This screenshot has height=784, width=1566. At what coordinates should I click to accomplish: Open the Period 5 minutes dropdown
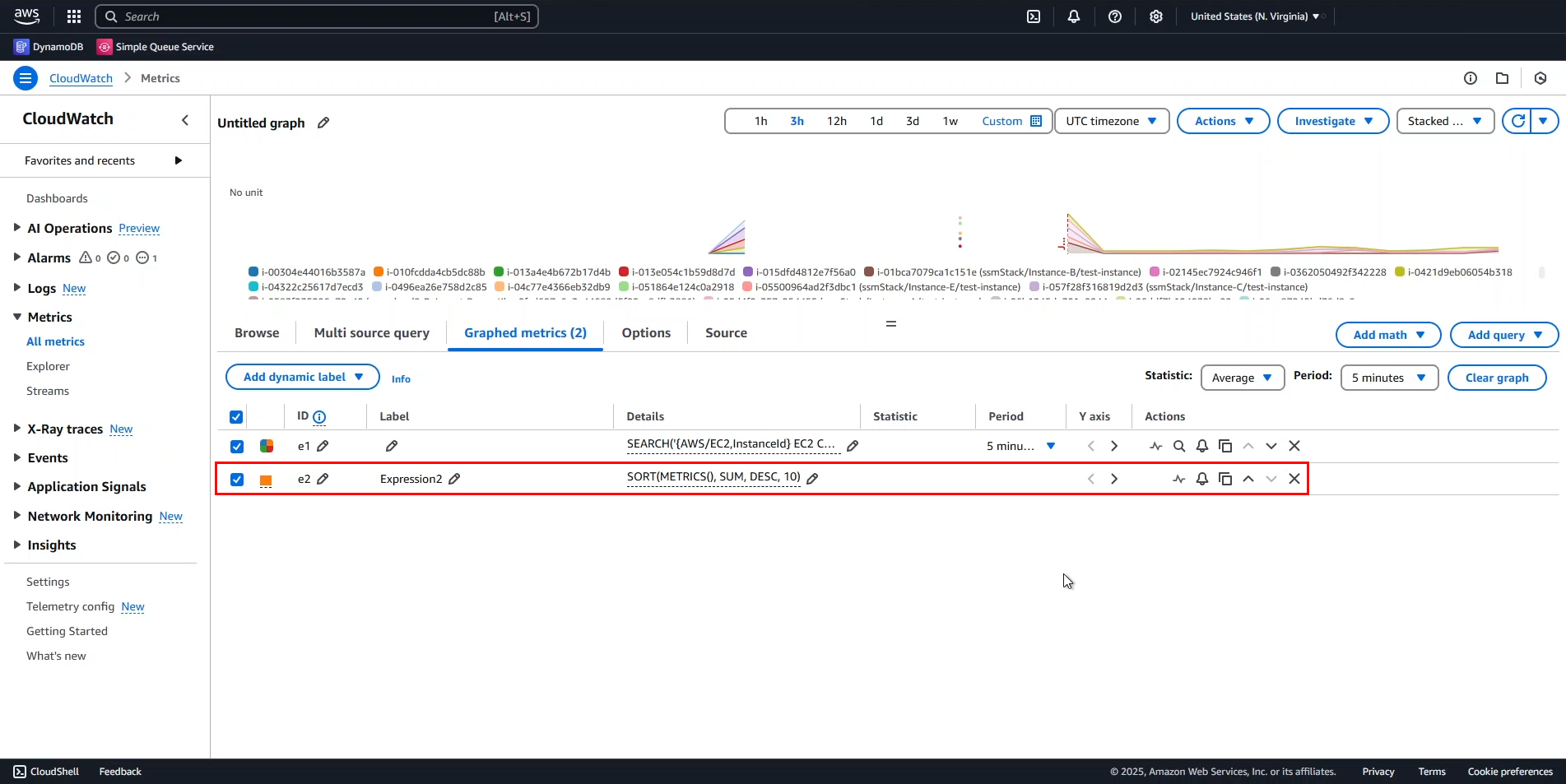1389,378
